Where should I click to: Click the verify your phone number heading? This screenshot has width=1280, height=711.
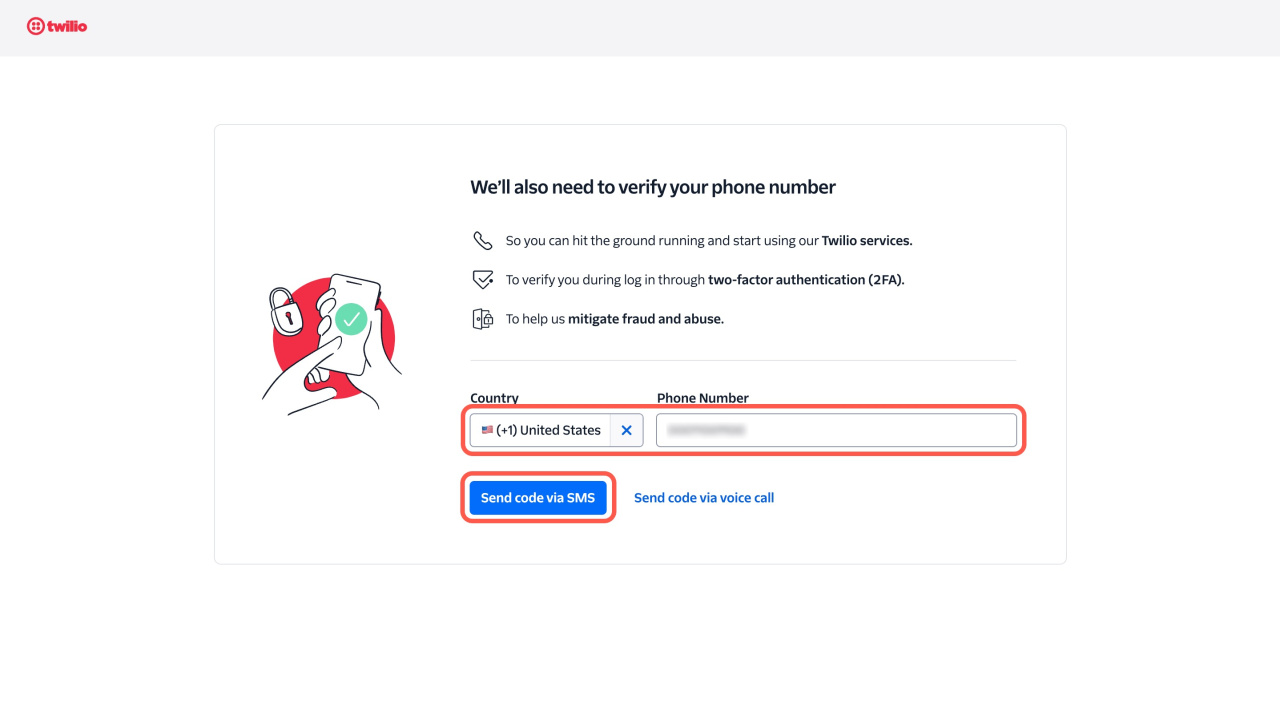[x=653, y=187]
